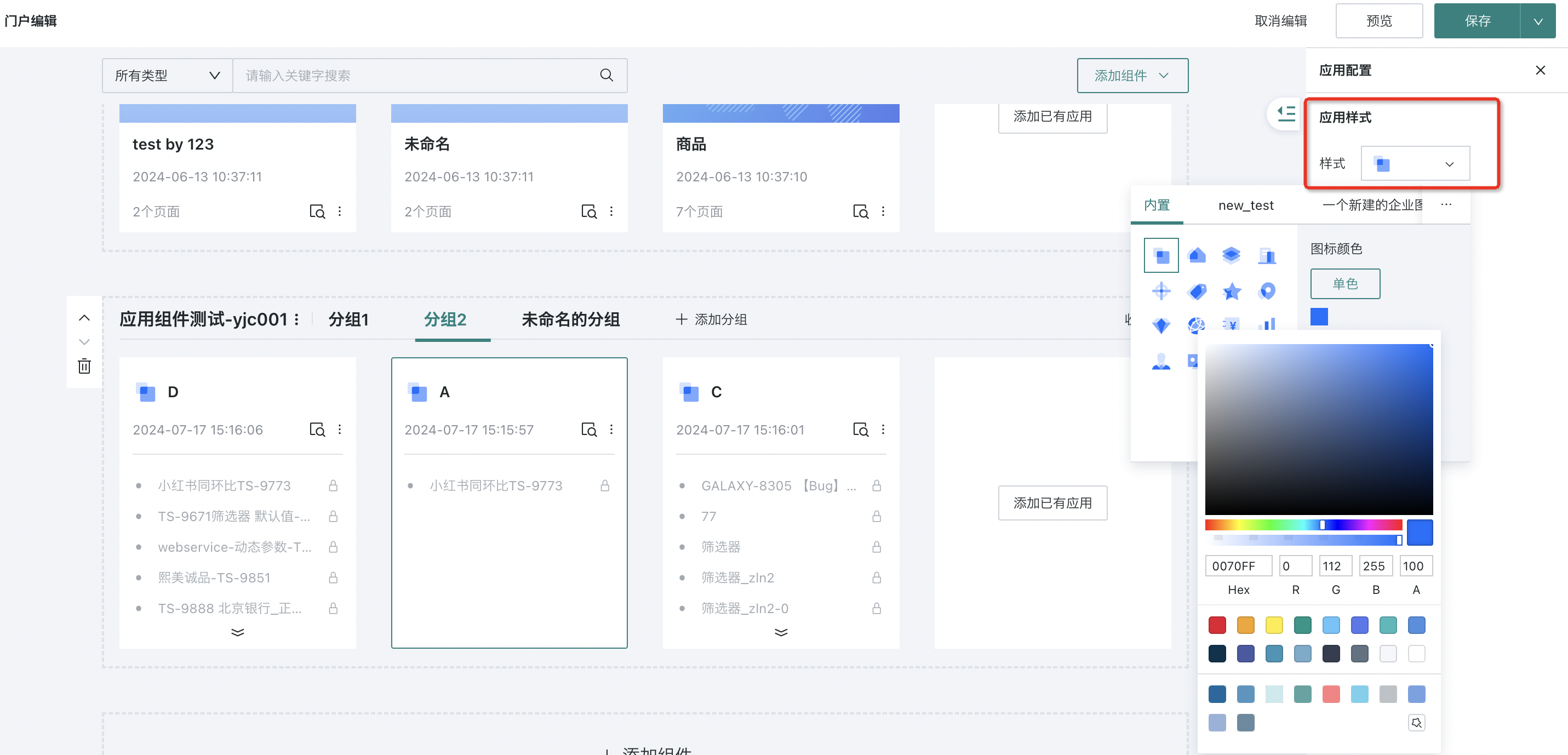Move component up with the up chevron
1568x755 pixels.
84,318
